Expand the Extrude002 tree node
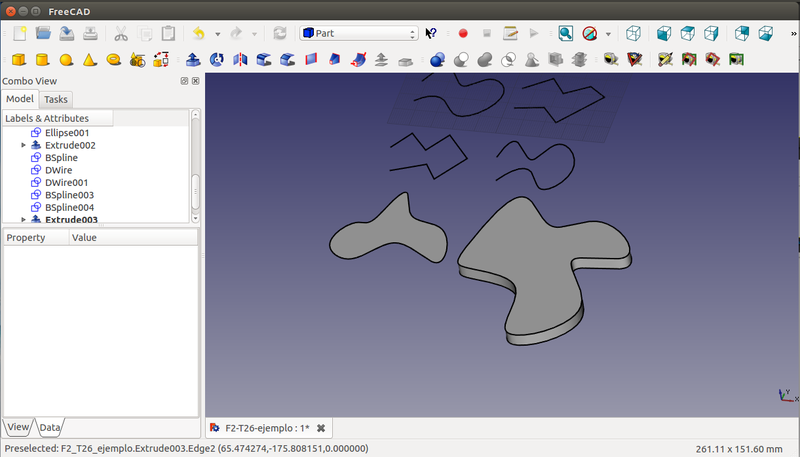 (x=23, y=145)
